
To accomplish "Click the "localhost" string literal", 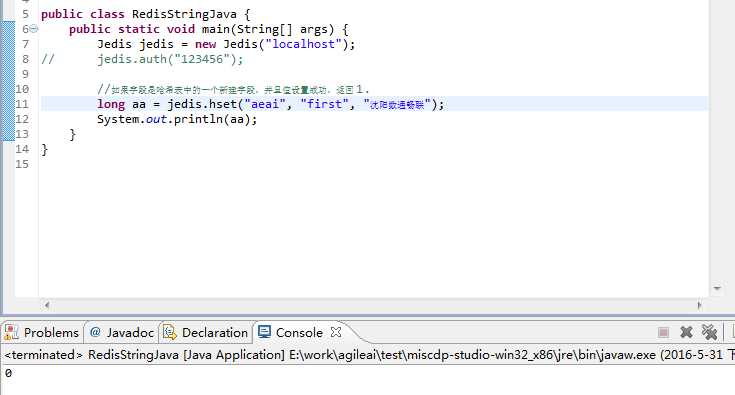I will click(304, 44).
